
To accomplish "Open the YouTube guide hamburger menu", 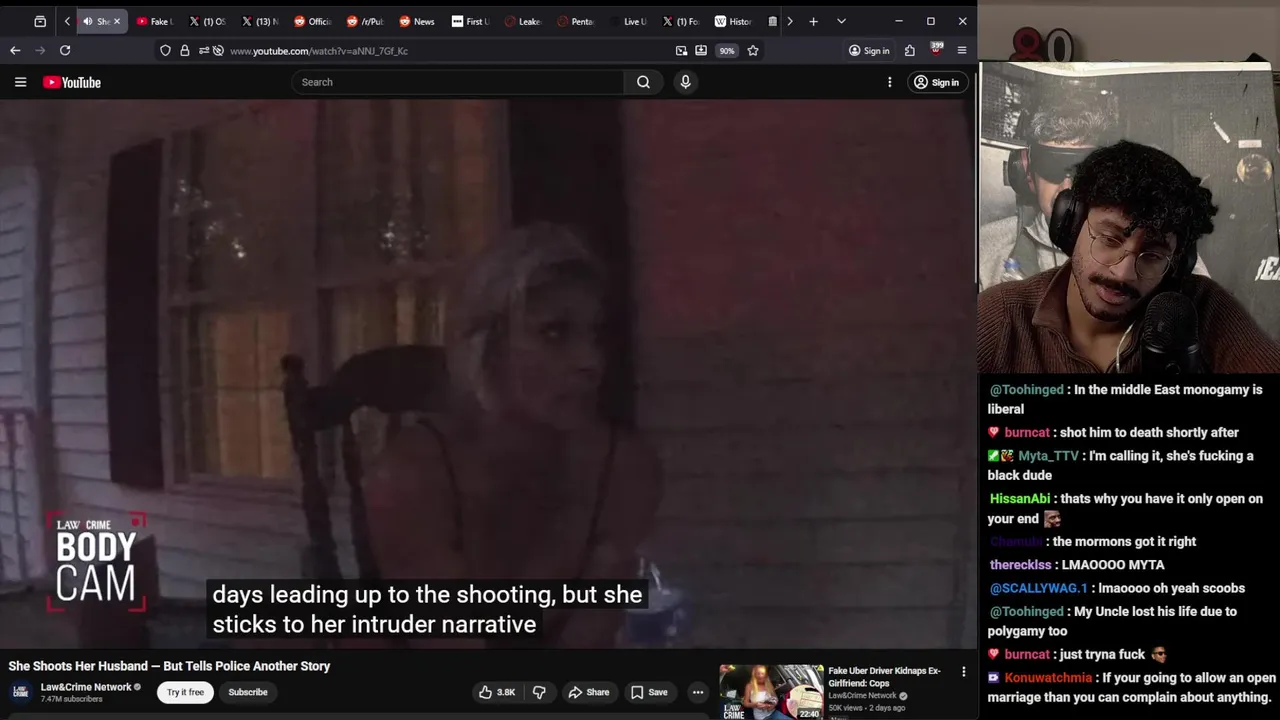I will point(20,82).
